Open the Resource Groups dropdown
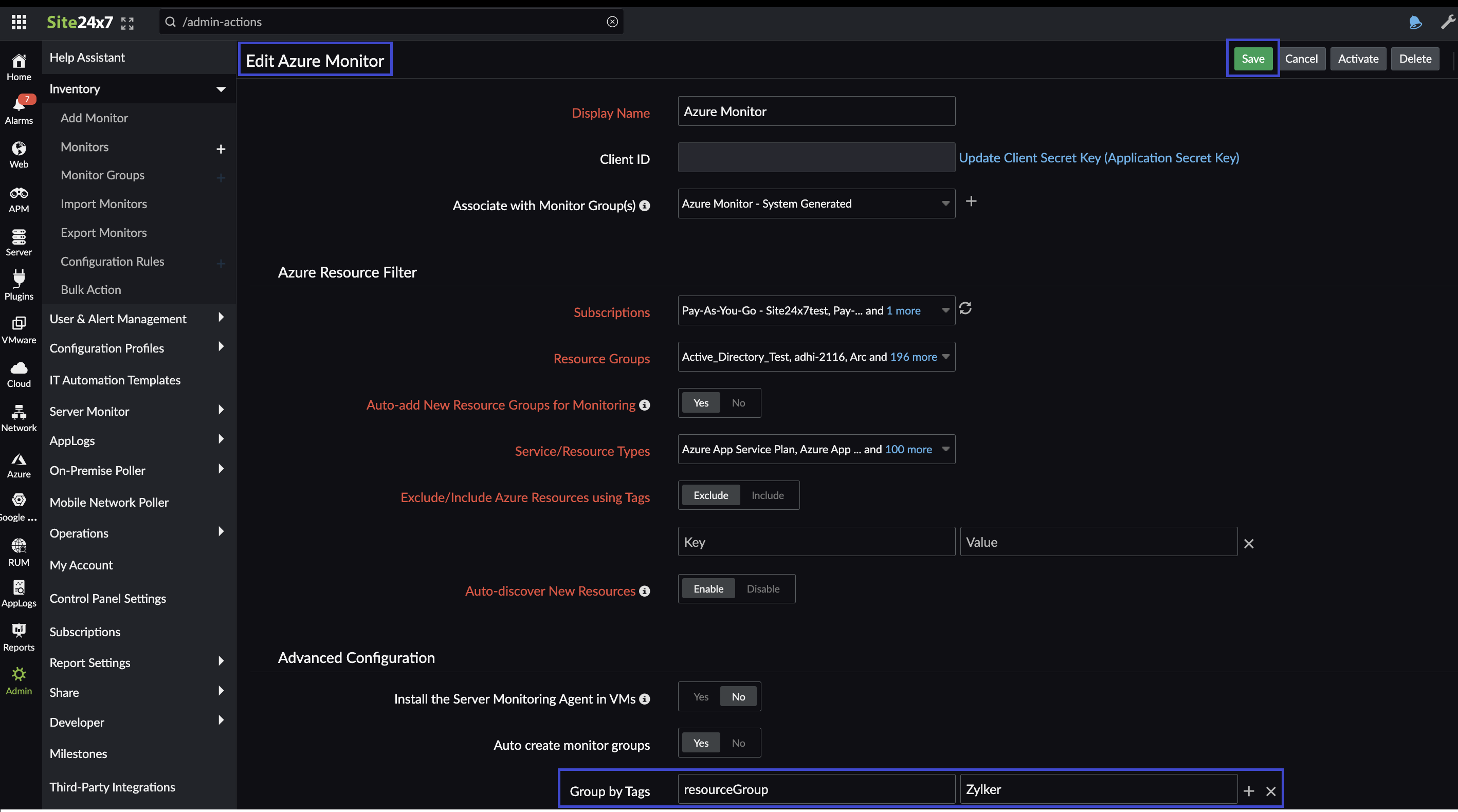Image resolution: width=1458 pixels, height=812 pixels. point(816,357)
